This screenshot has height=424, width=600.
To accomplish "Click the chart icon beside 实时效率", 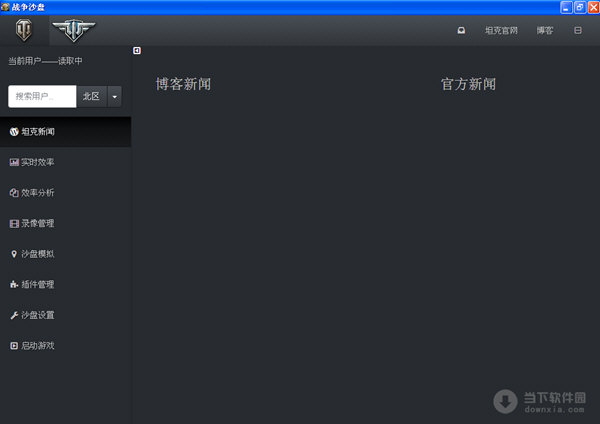I will (14, 162).
